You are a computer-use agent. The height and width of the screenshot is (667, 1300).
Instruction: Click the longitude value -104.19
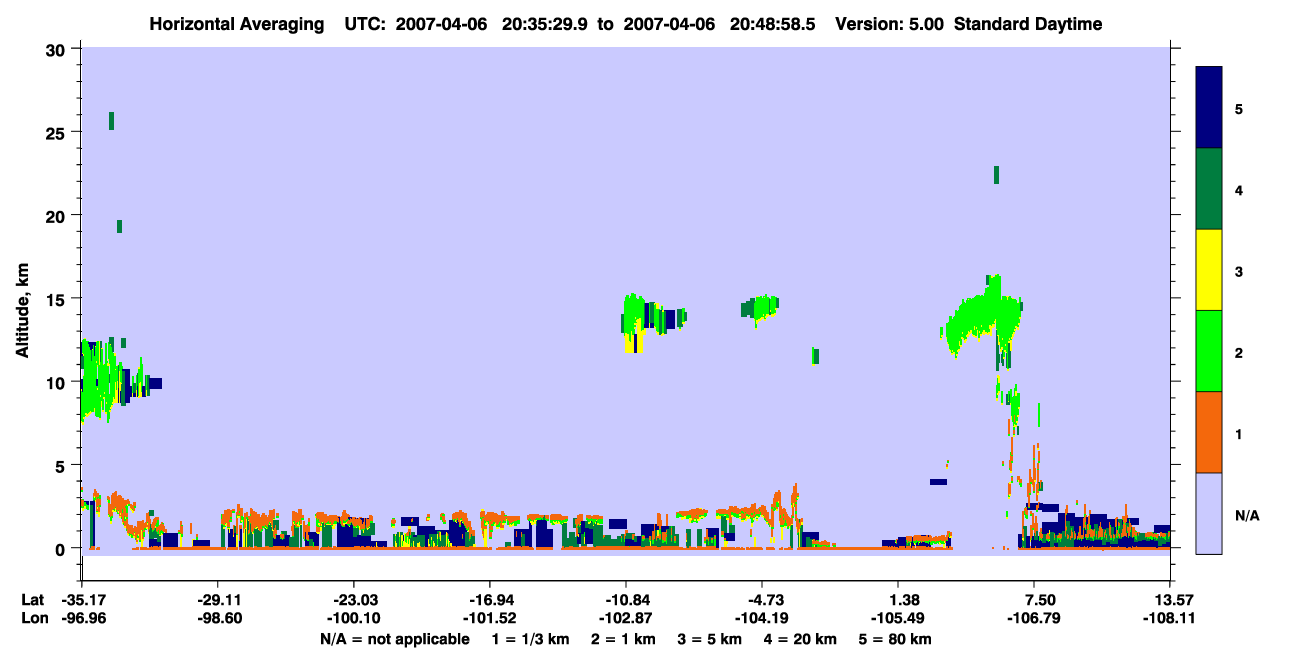click(x=762, y=619)
